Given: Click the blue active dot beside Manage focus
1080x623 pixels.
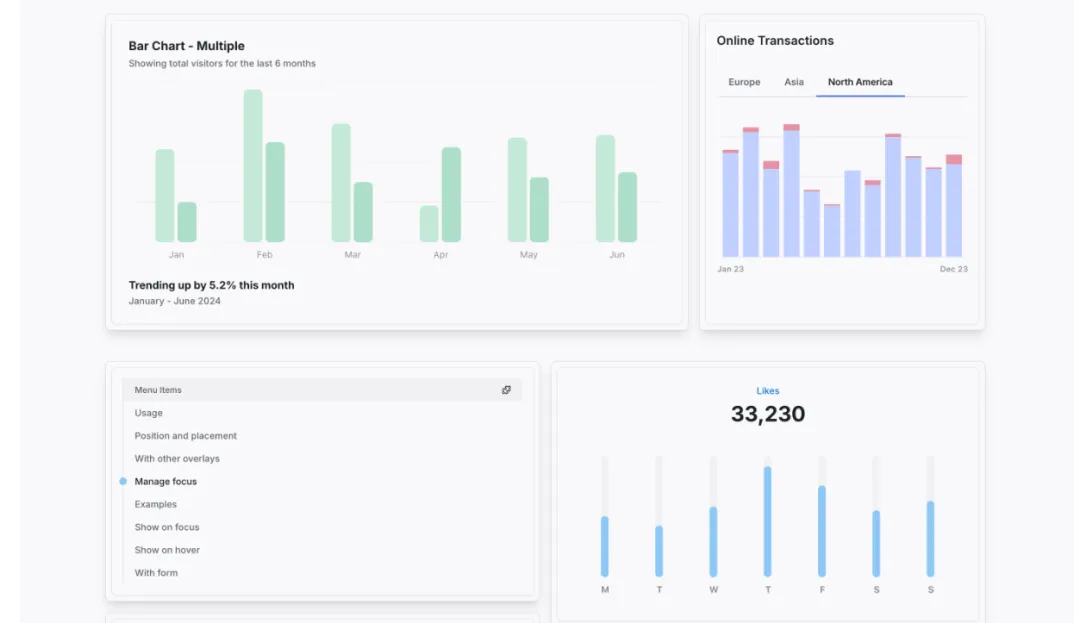Looking at the screenshot, I should click(x=123, y=481).
